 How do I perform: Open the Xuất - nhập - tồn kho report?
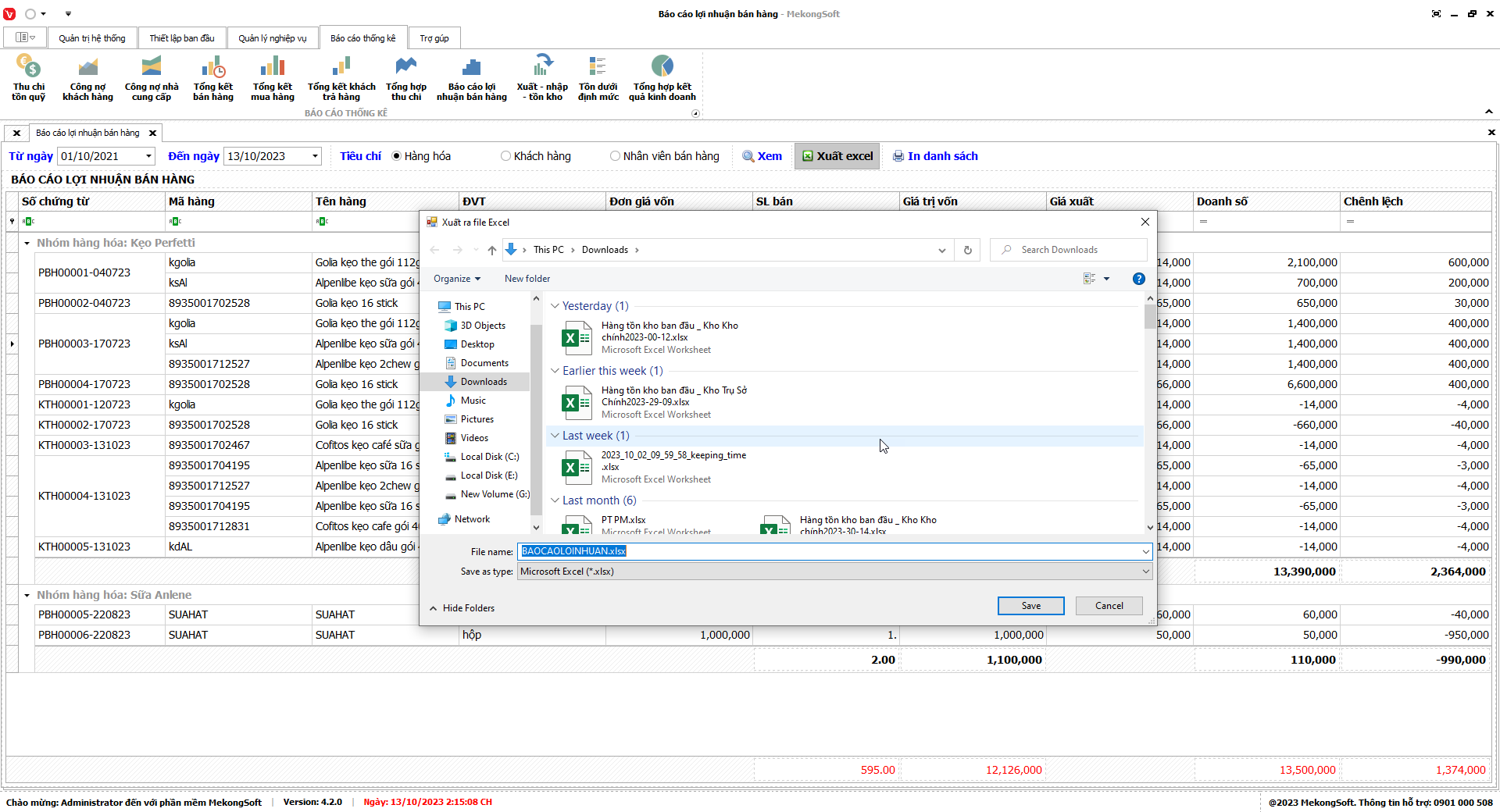(x=542, y=77)
